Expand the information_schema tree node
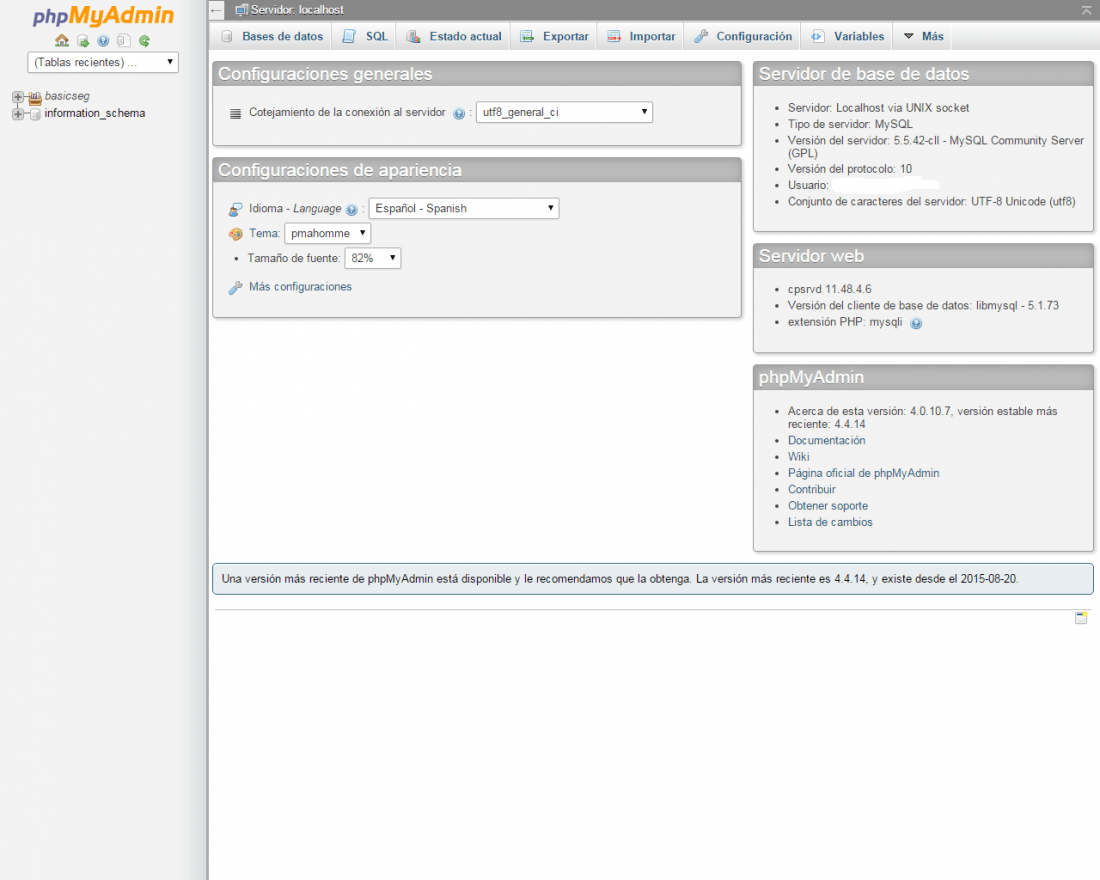Image resolution: width=1100 pixels, height=880 pixels. [x=18, y=114]
